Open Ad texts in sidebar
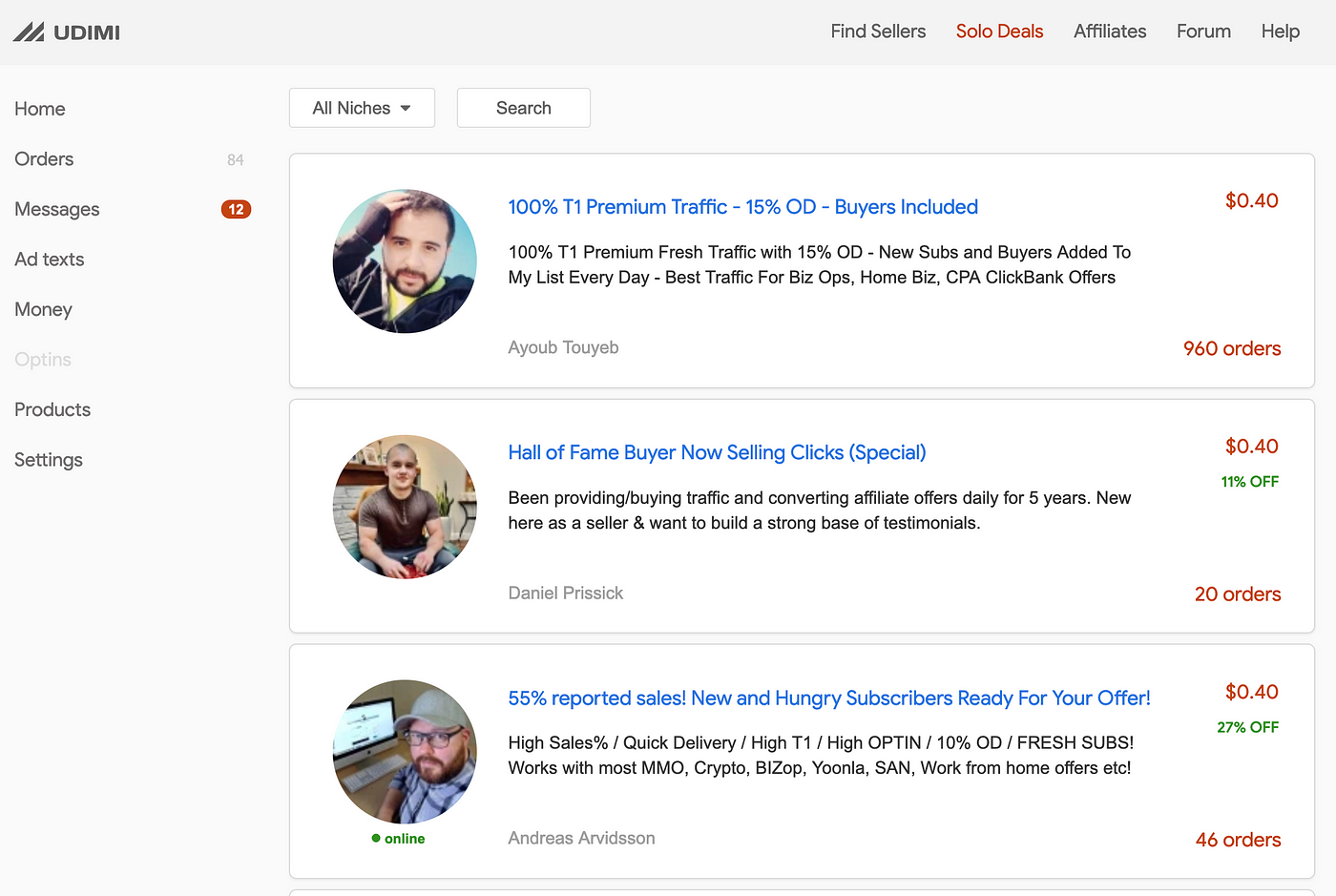The width and height of the screenshot is (1336, 896). click(50, 260)
